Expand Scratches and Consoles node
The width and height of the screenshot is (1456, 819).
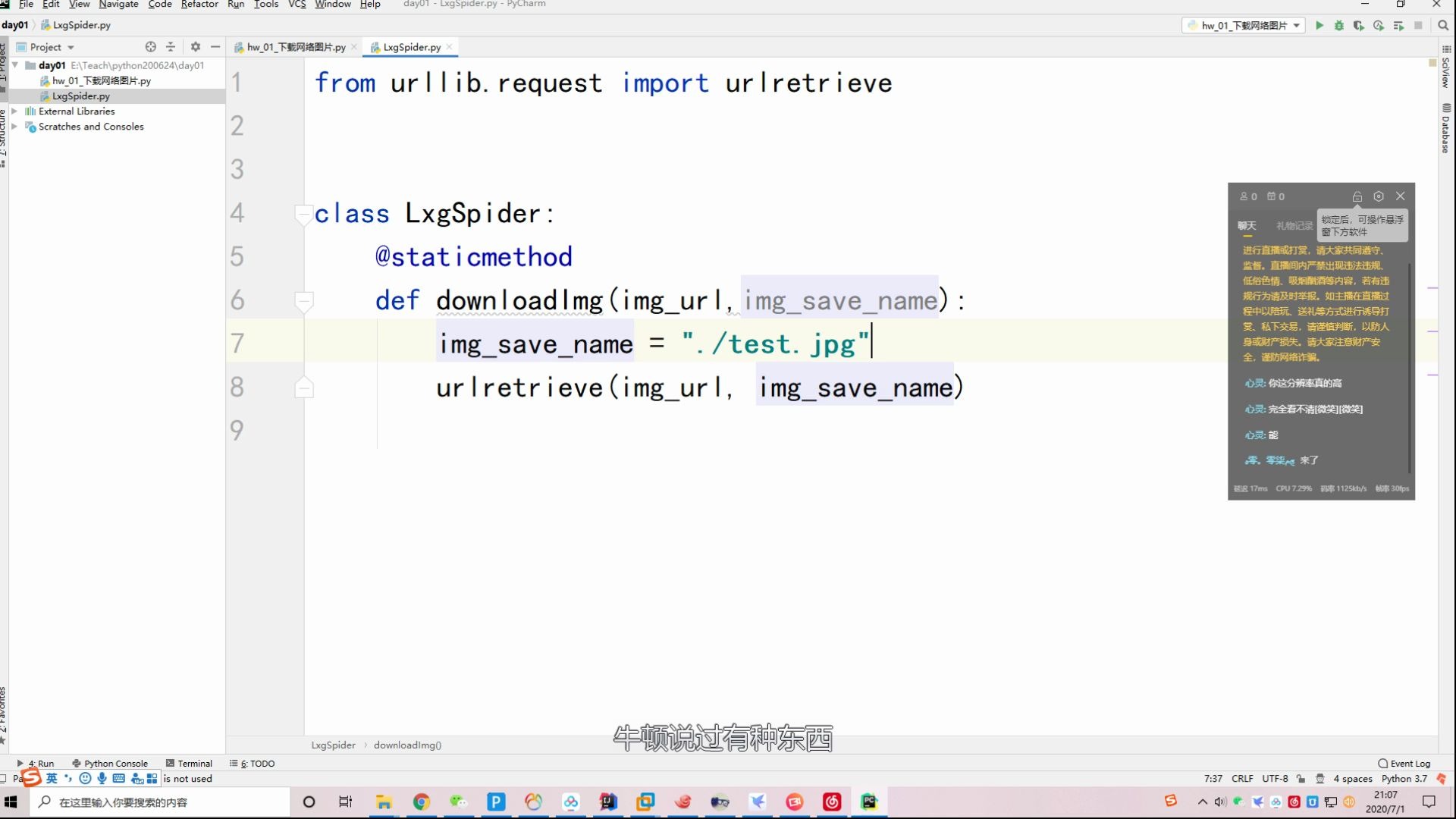point(14,127)
